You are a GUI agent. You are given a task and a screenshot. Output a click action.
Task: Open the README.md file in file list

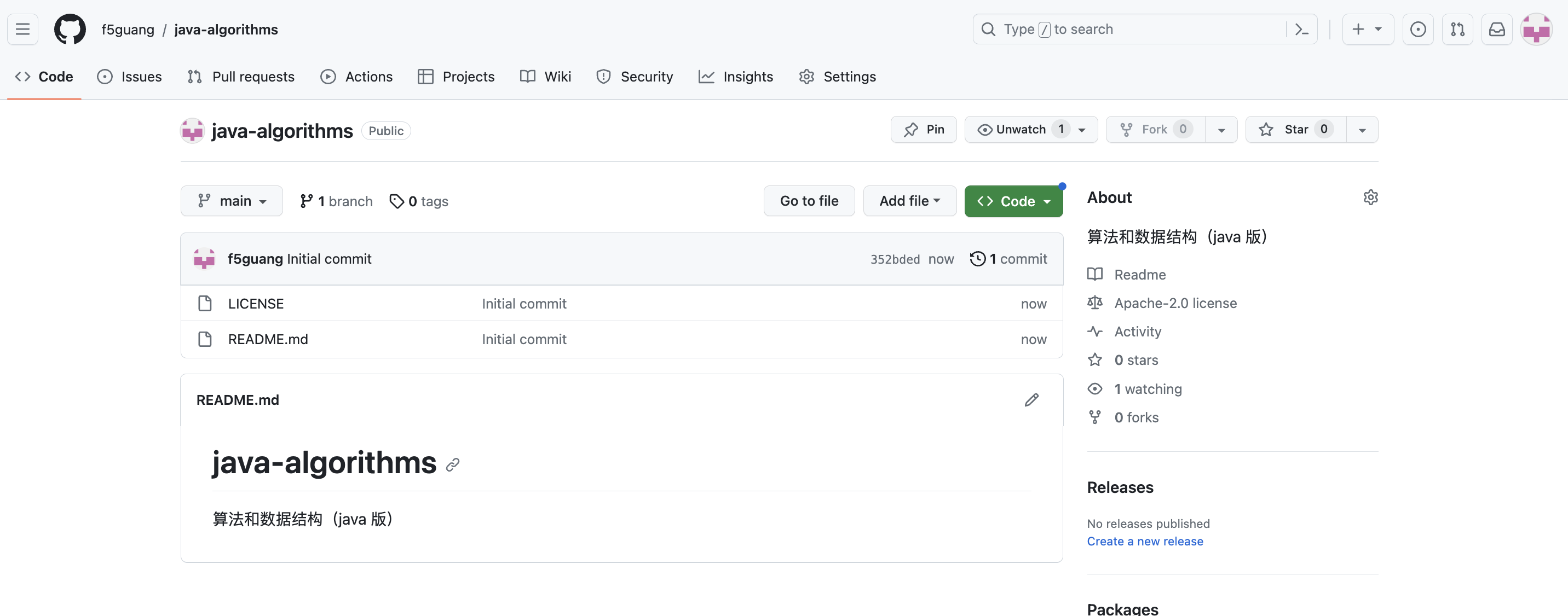click(x=268, y=339)
